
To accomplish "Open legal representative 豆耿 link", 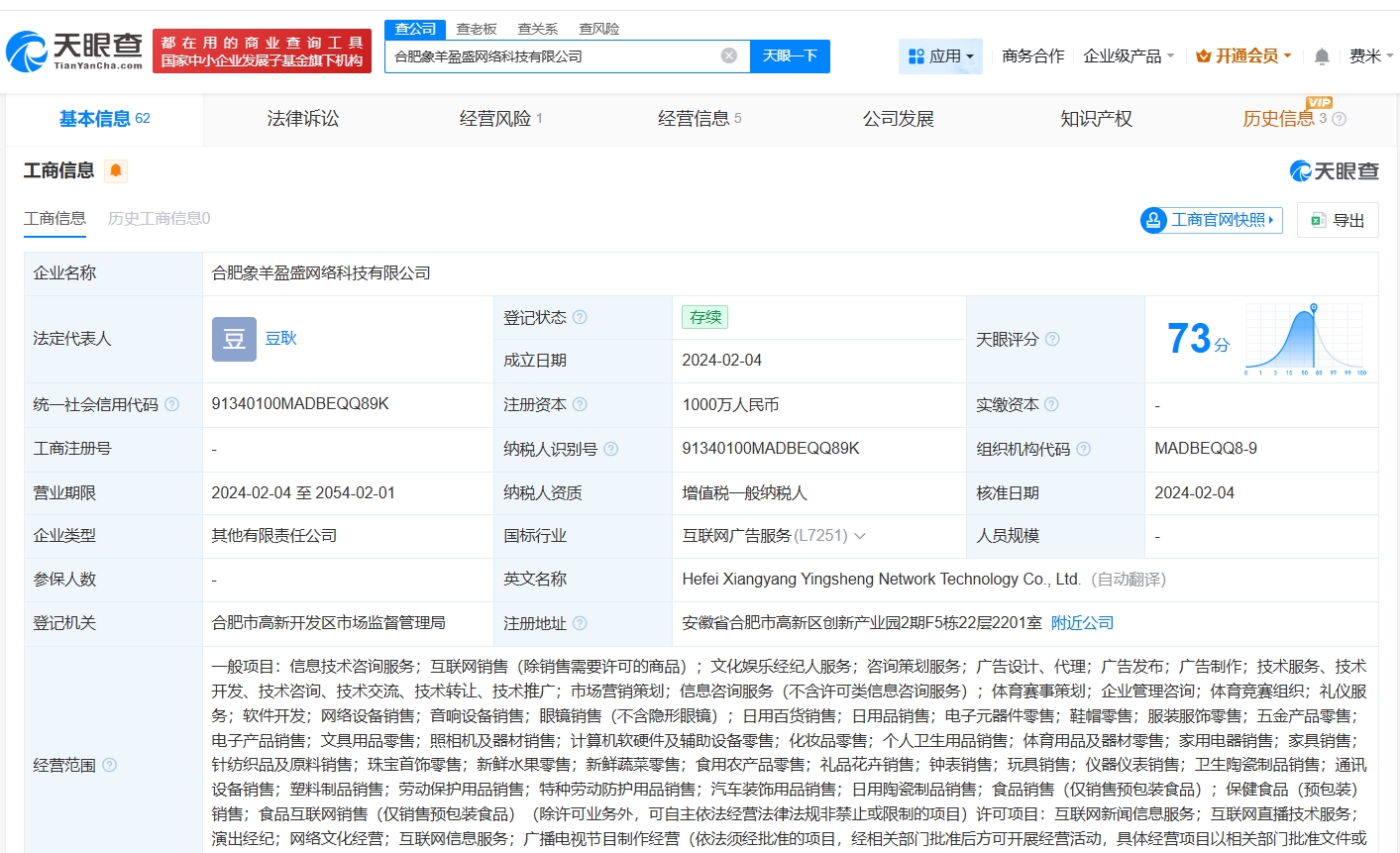I will pyautogui.click(x=280, y=338).
